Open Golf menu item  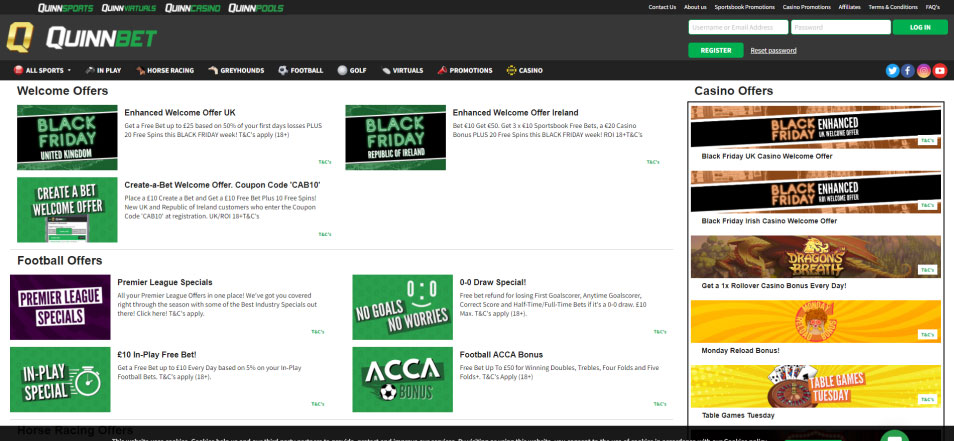pos(352,71)
